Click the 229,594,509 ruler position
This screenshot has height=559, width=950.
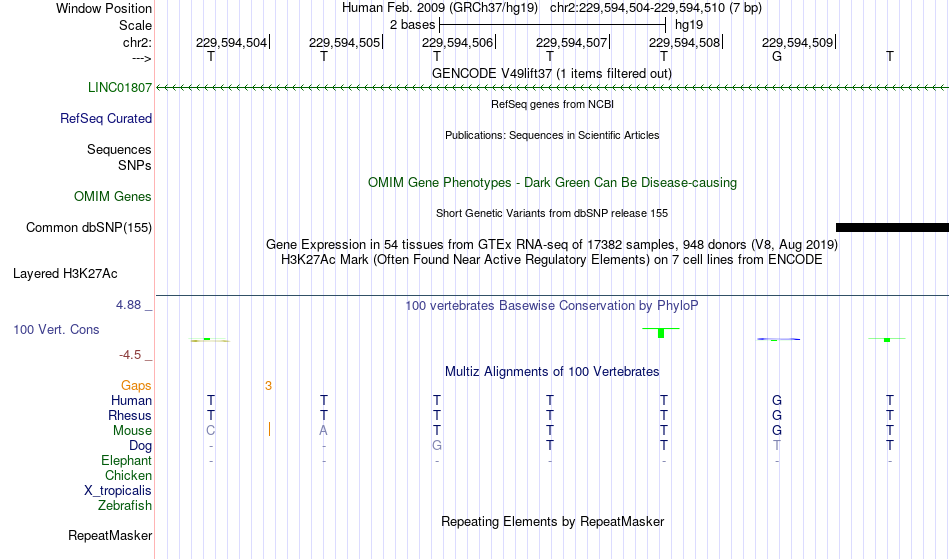coord(797,42)
